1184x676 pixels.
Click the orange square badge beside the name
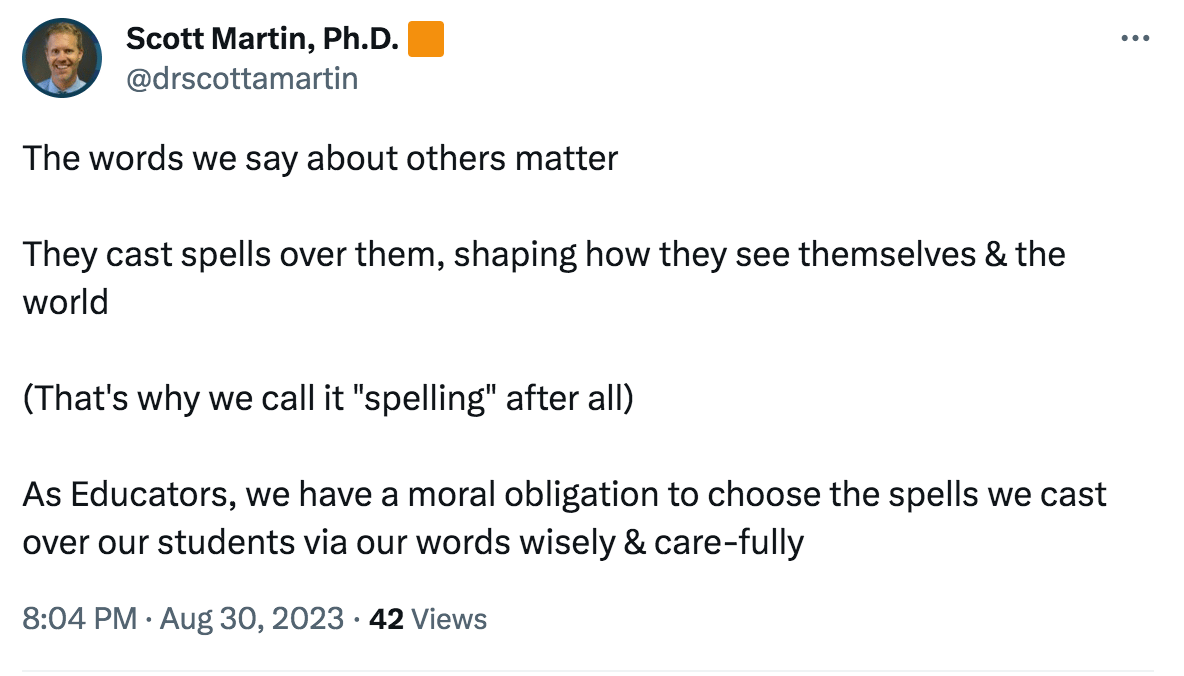click(427, 40)
